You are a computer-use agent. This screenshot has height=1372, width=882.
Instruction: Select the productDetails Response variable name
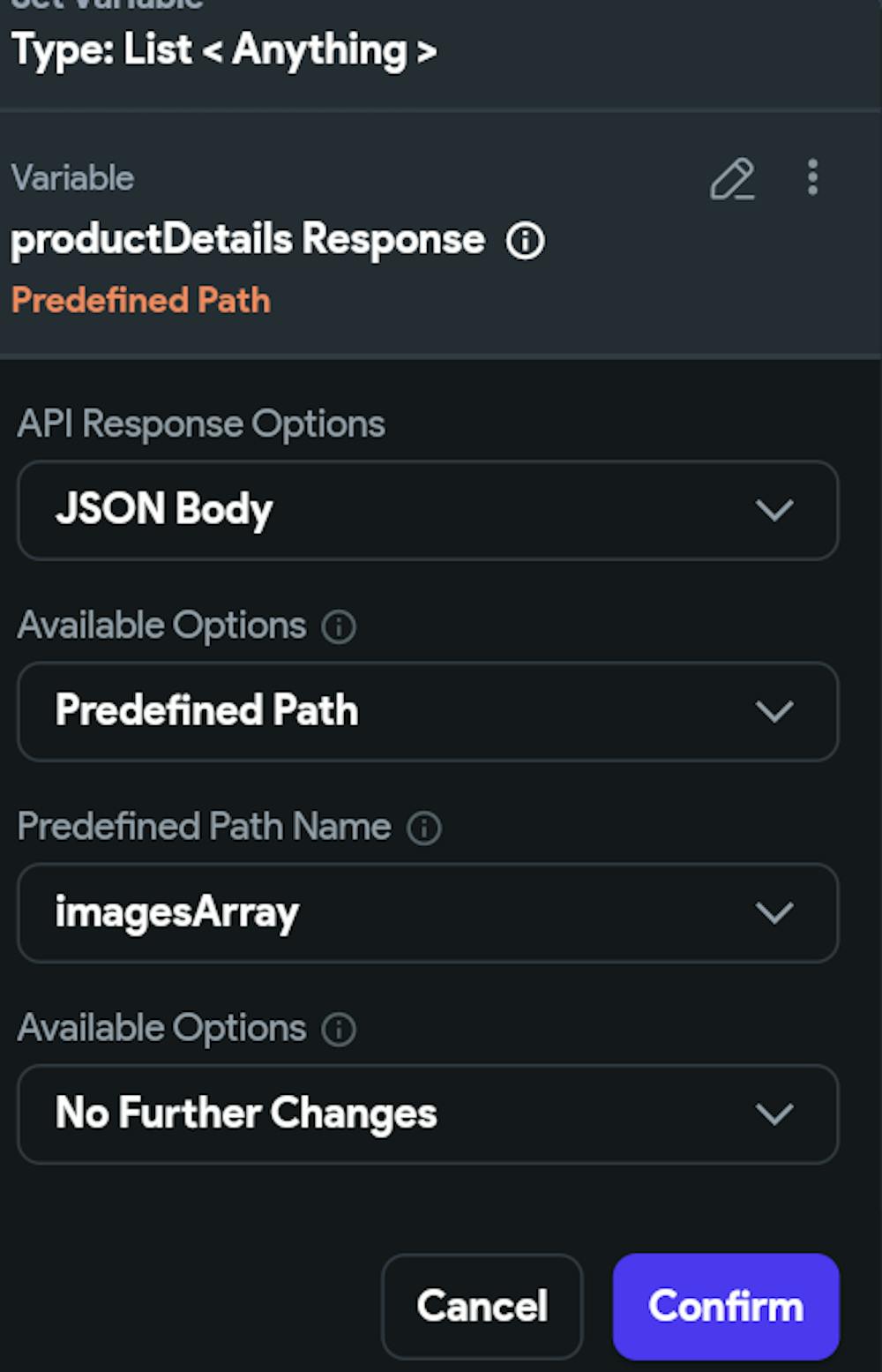(248, 240)
